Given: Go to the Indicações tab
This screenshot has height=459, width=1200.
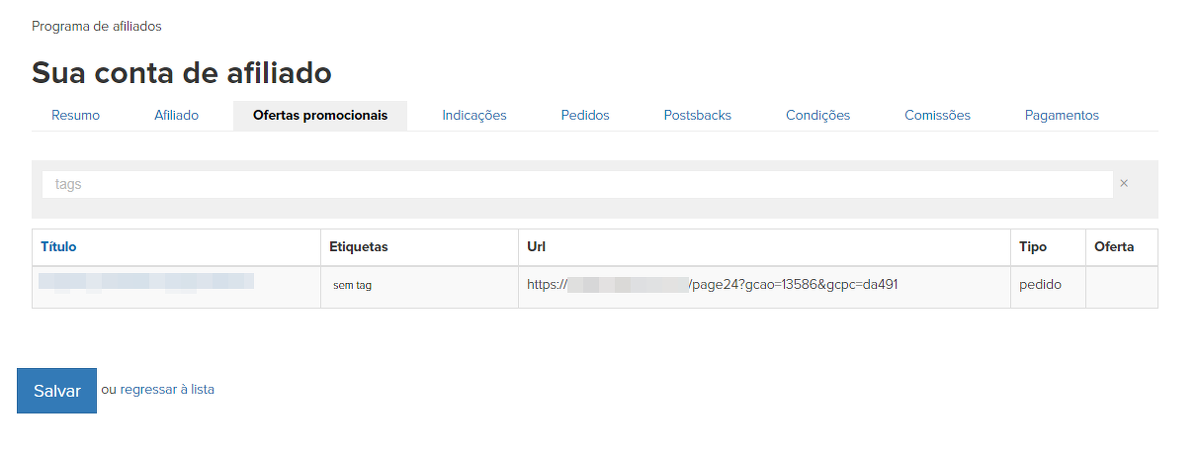Looking at the screenshot, I should [474, 116].
